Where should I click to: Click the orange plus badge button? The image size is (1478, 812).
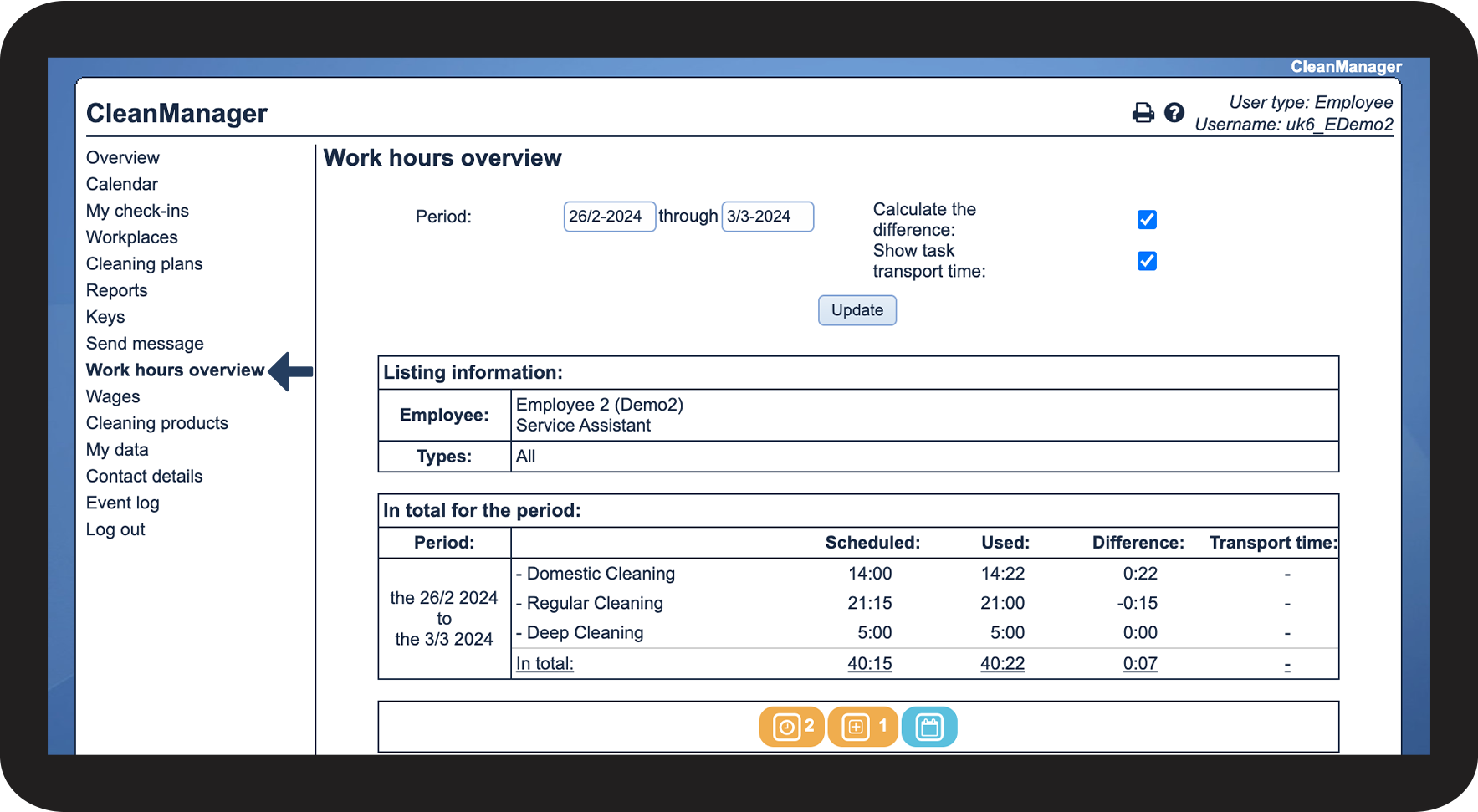(x=862, y=727)
